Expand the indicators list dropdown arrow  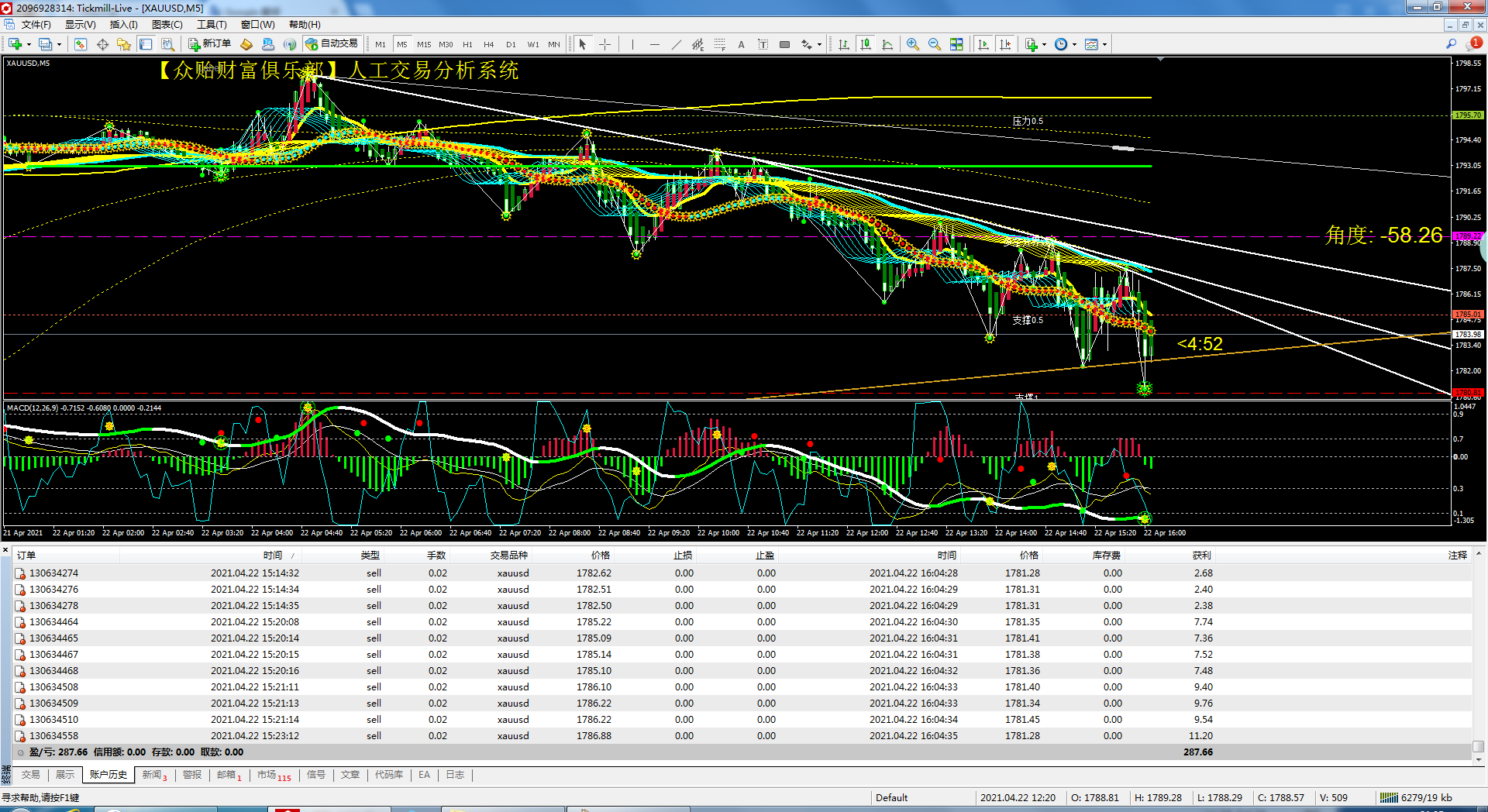tap(1044, 44)
